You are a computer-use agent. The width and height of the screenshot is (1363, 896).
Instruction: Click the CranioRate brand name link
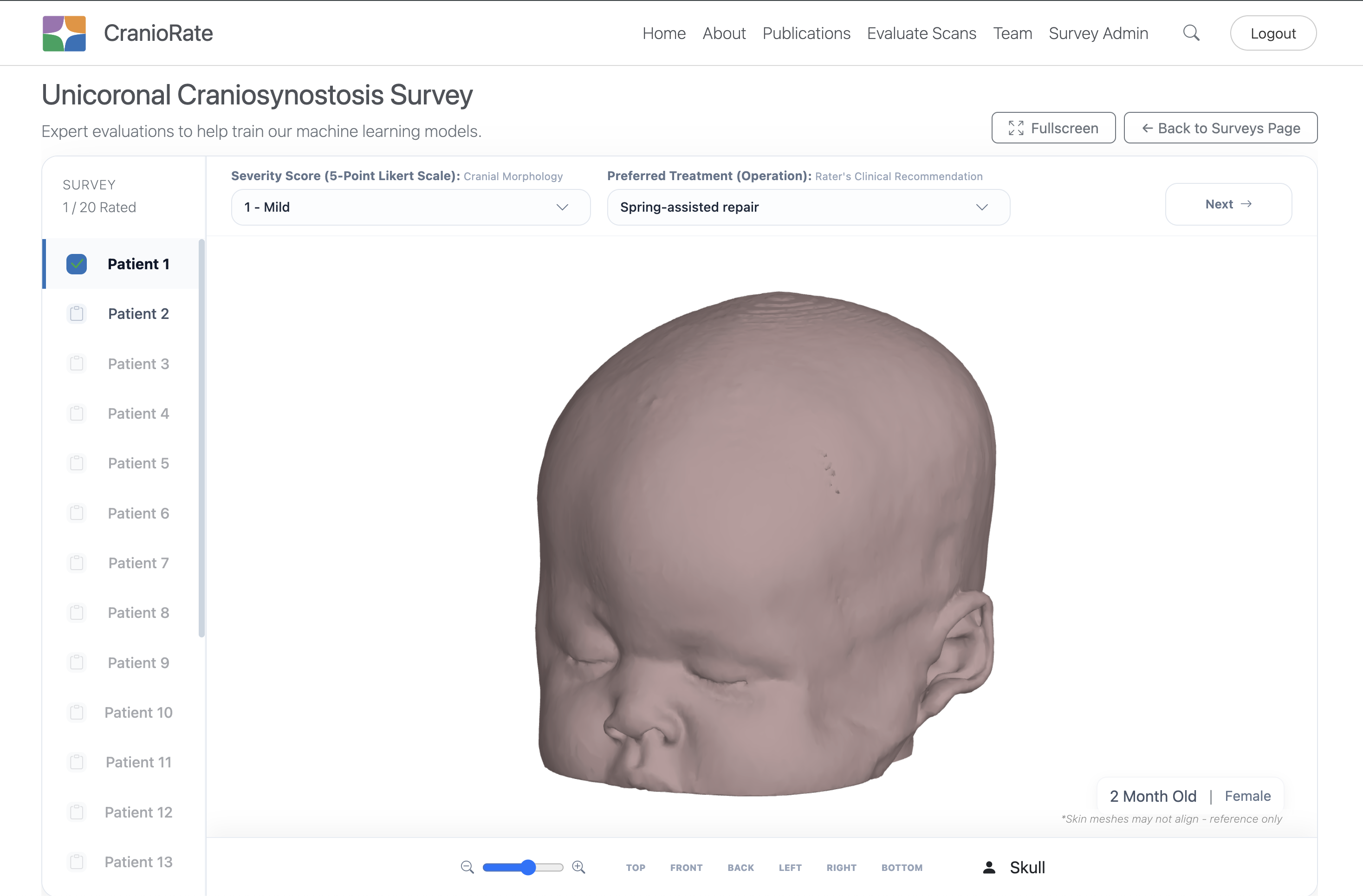coord(158,33)
